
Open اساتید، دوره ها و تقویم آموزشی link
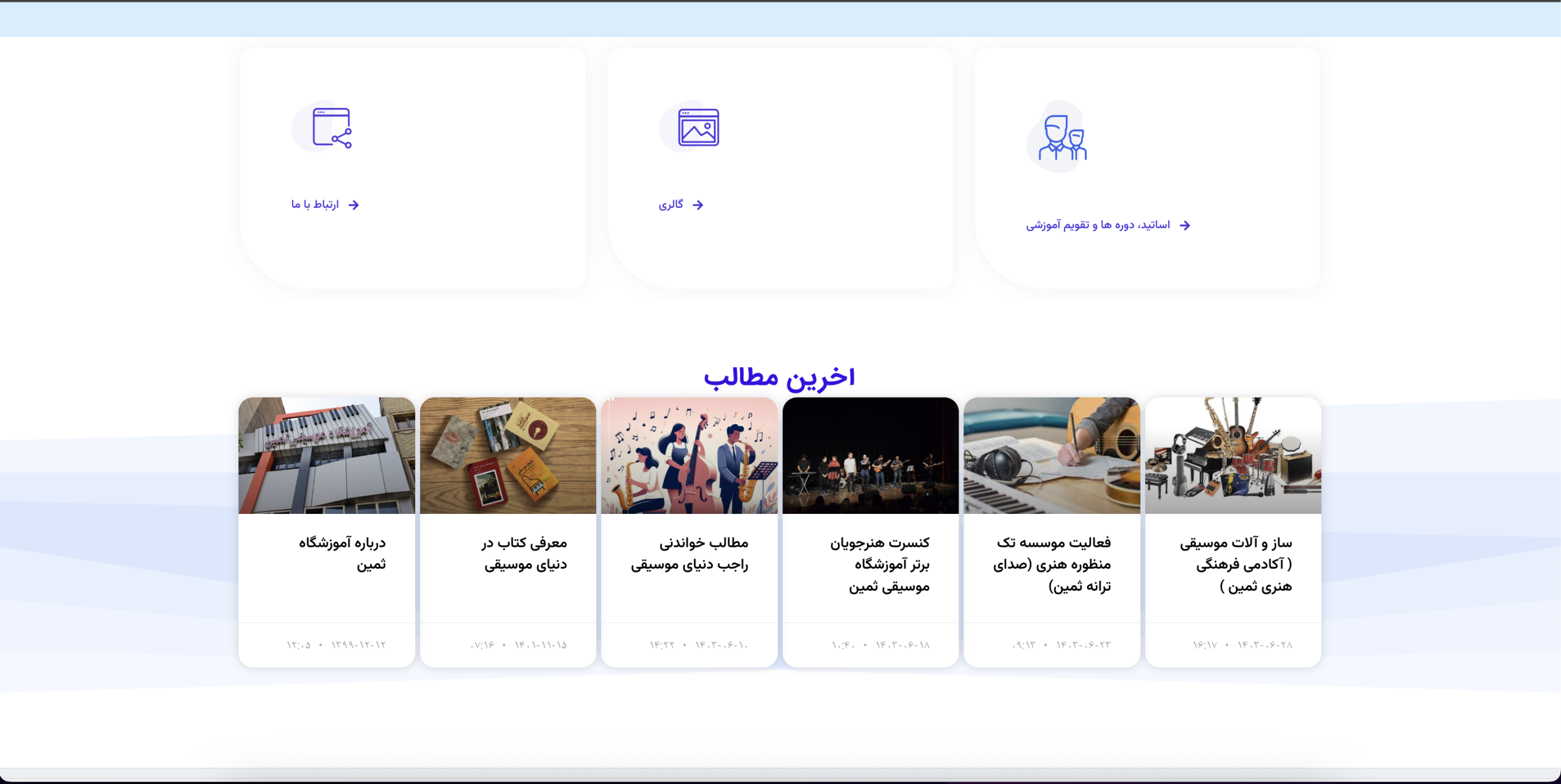(1098, 225)
